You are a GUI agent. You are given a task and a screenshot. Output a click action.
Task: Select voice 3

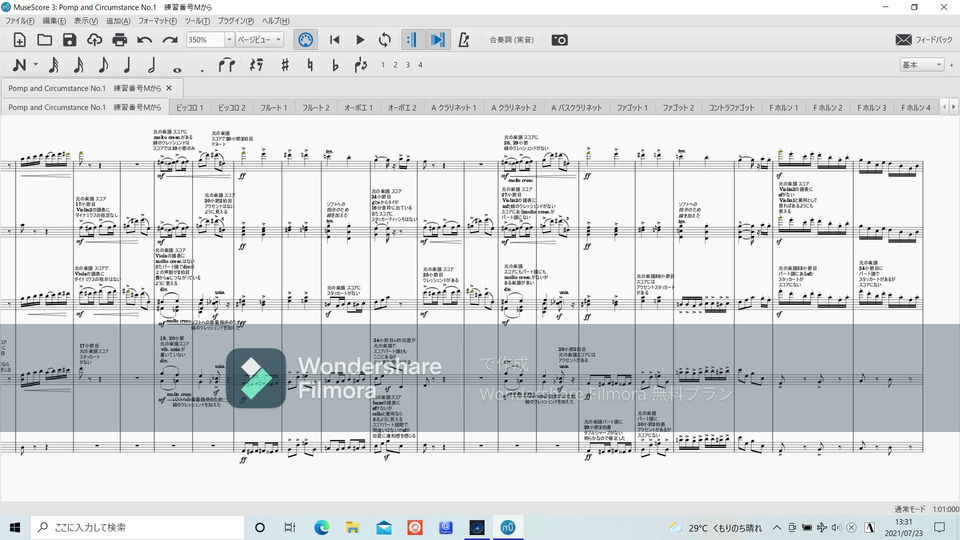(408, 65)
